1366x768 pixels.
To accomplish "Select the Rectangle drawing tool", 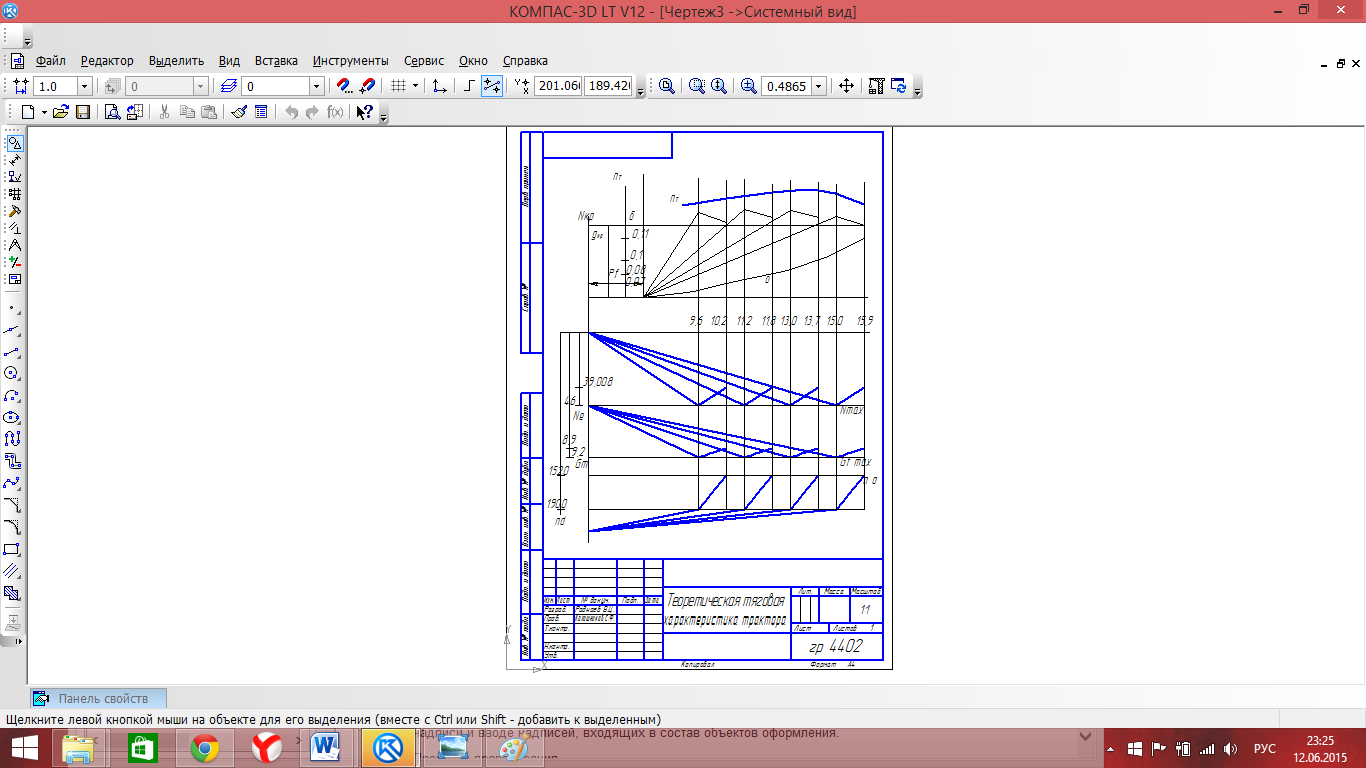I will (x=12, y=549).
